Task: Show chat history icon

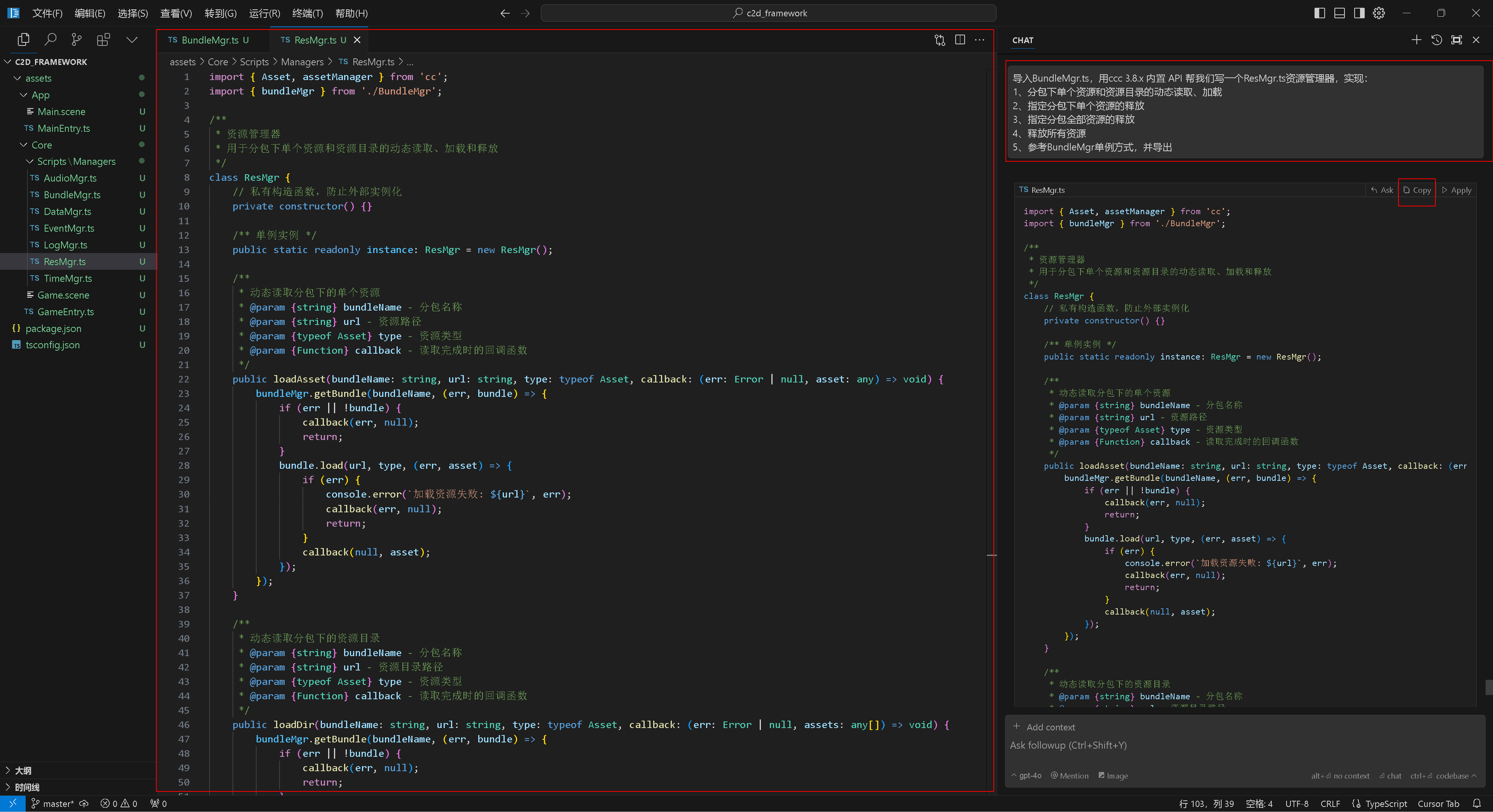Action: click(1436, 39)
